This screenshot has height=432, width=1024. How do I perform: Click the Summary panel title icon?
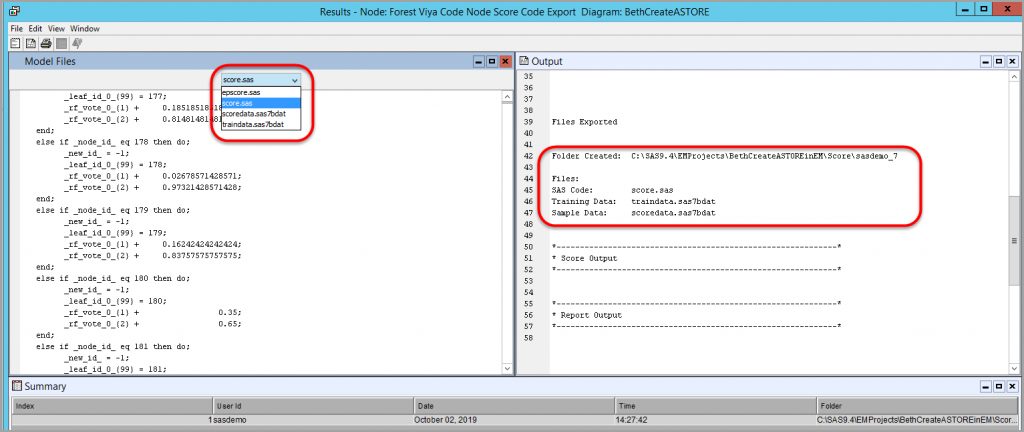(15, 386)
